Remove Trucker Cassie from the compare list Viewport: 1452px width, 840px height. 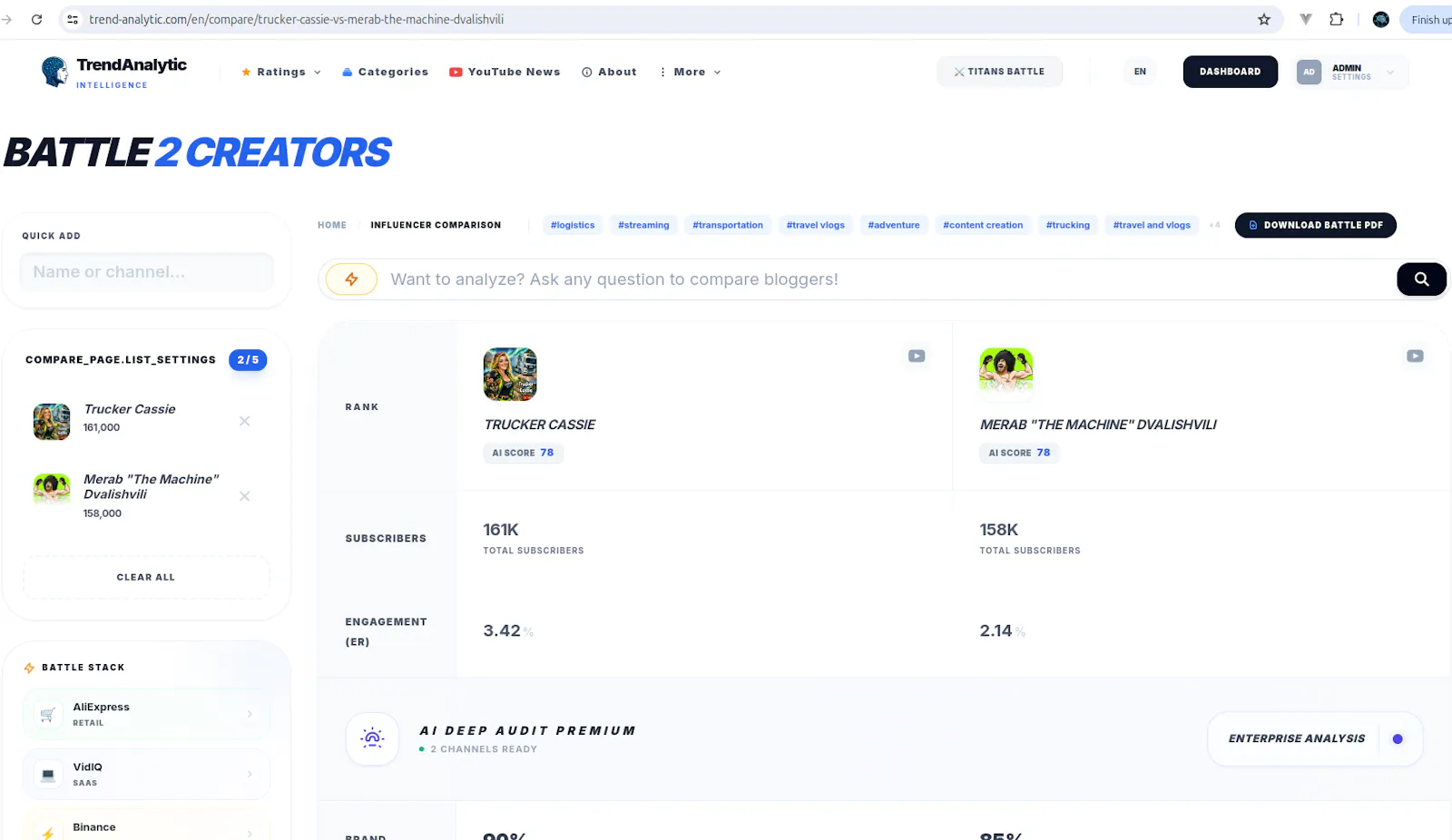244,421
